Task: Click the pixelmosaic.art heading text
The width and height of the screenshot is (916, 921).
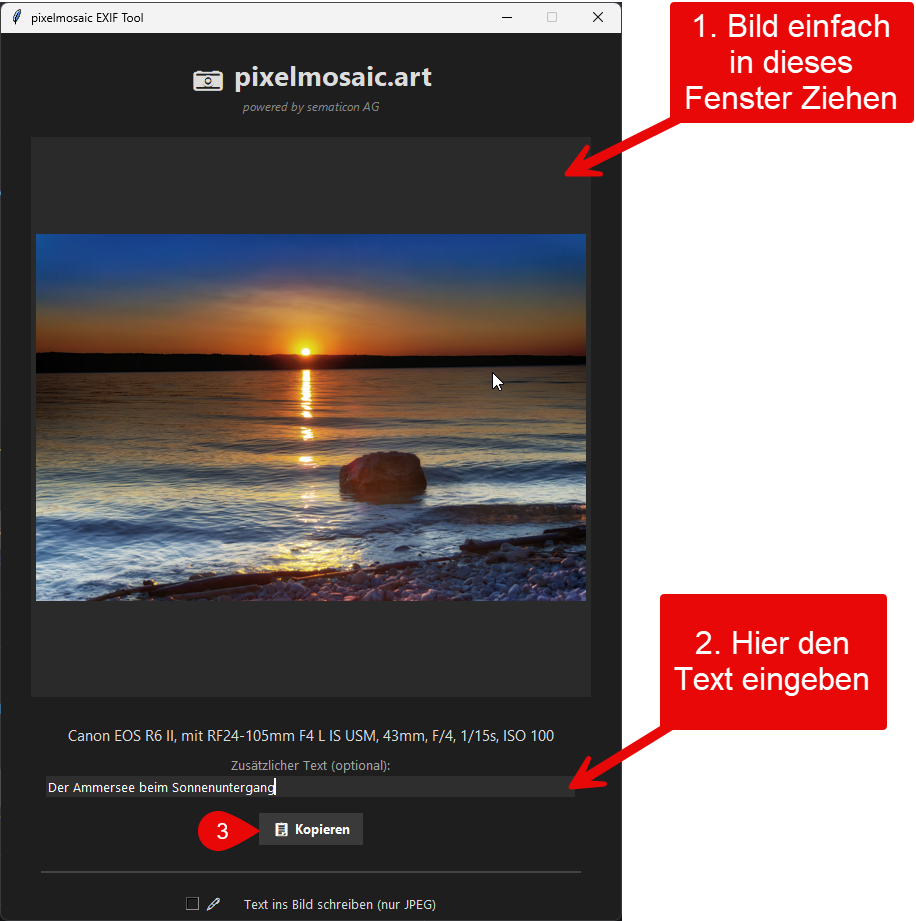Action: pos(333,78)
